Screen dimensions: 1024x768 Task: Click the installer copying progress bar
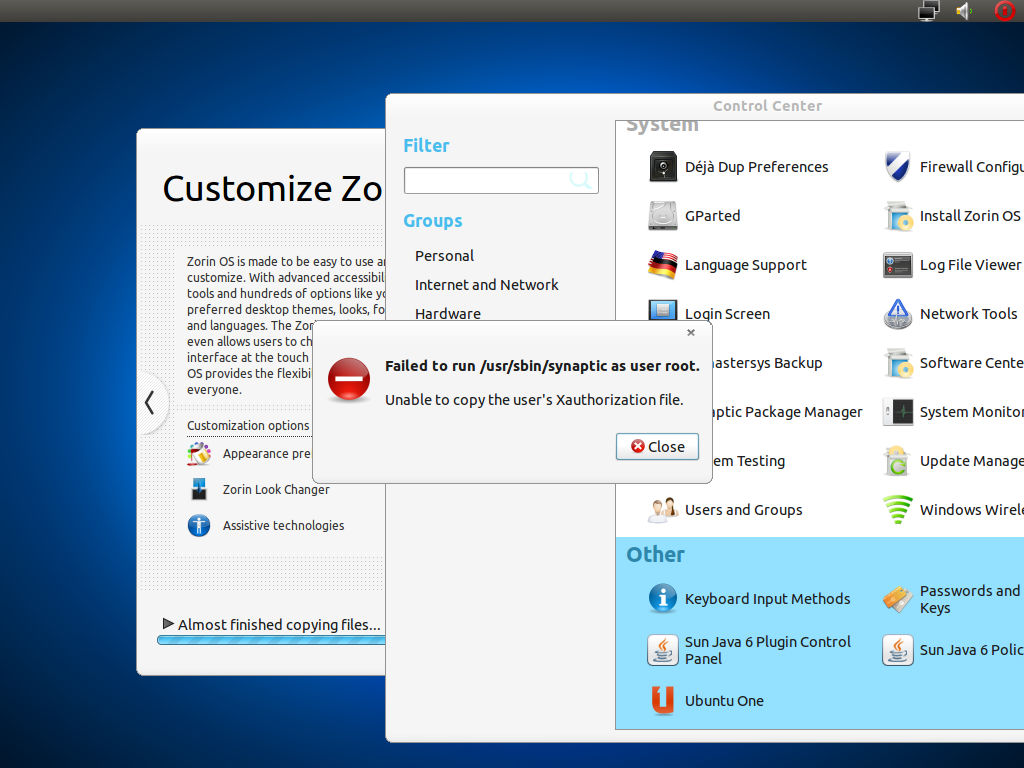(x=272, y=640)
